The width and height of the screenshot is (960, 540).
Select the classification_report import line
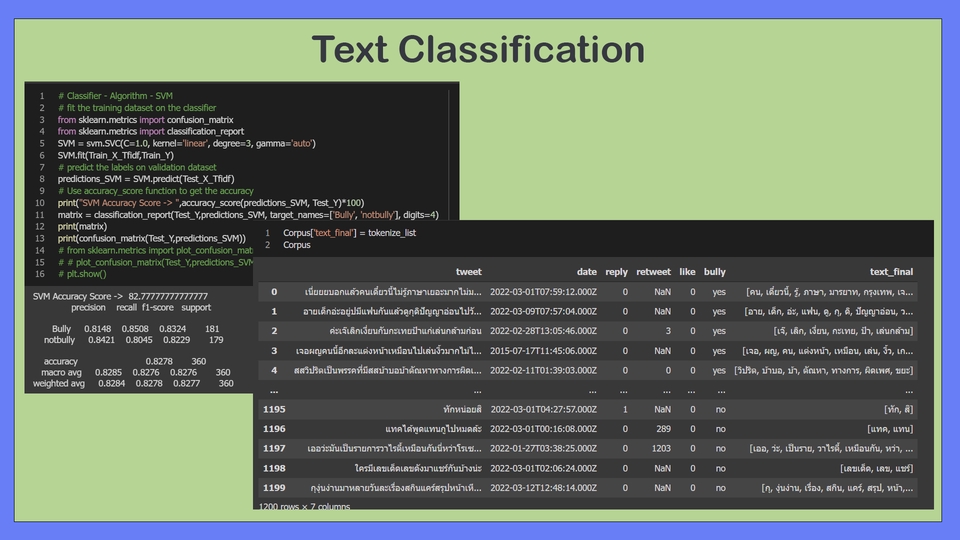151,132
